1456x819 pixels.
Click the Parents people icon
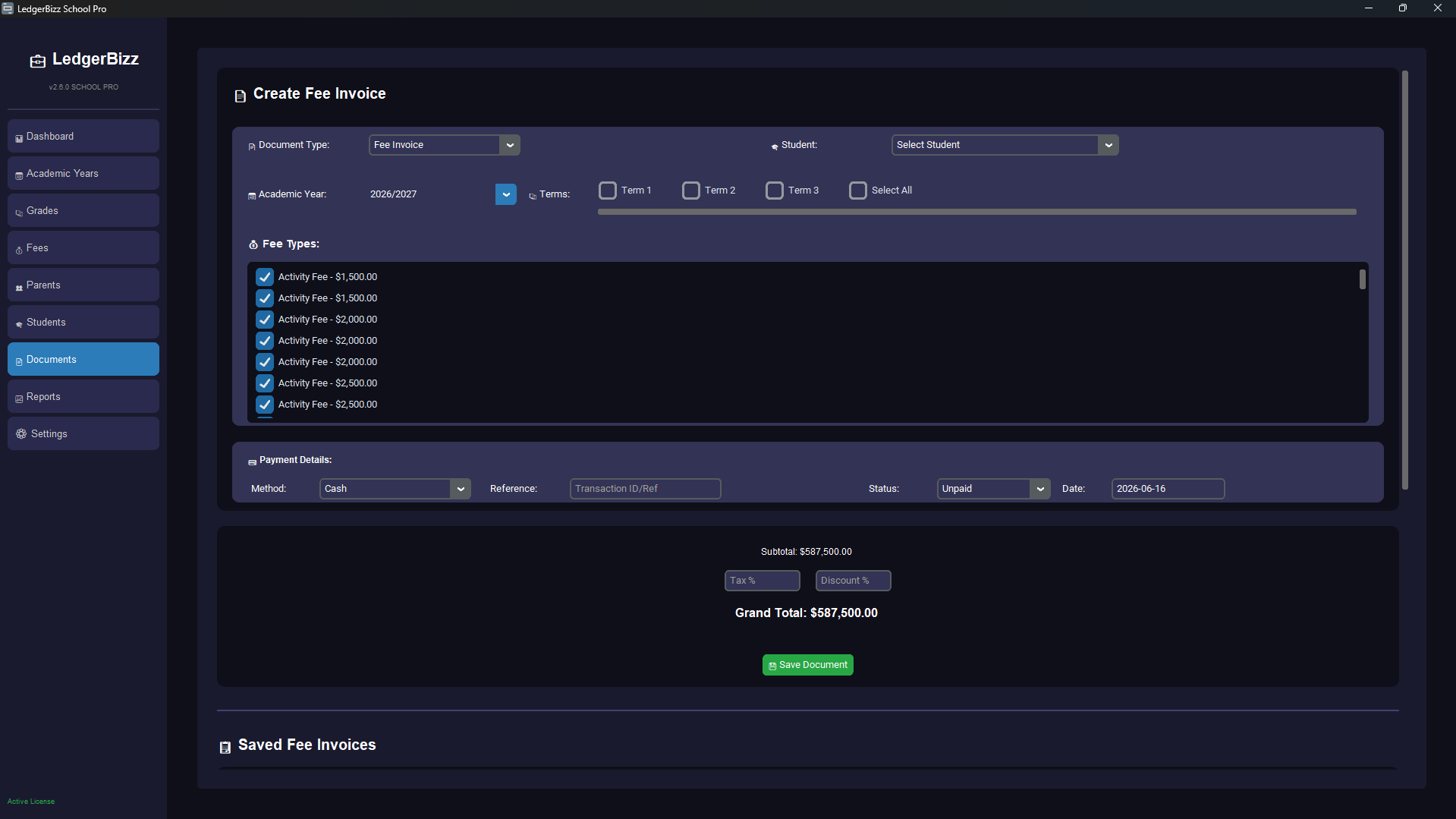pos(19,288)
